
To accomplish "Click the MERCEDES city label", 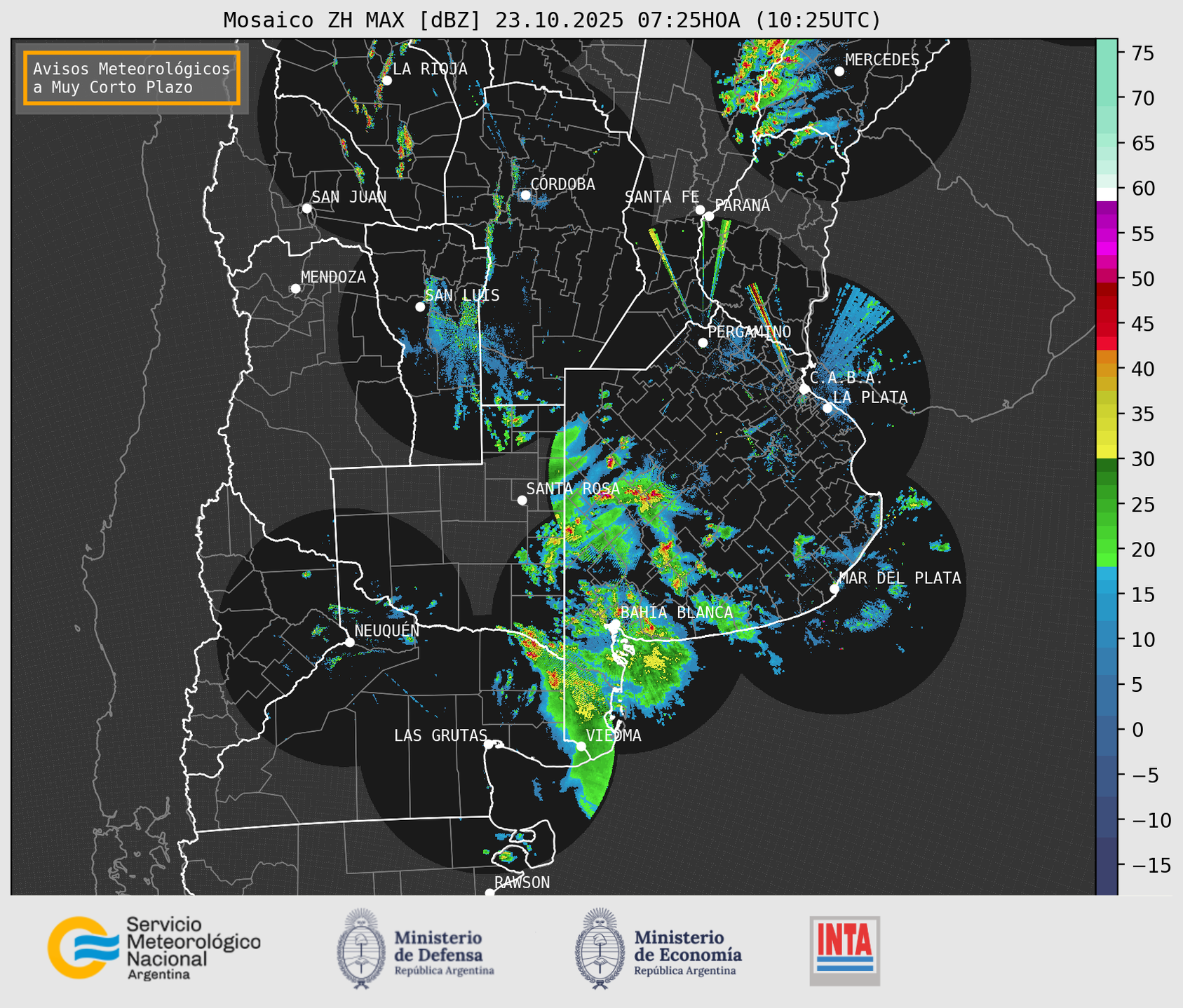I will click(x=882, y=60).
